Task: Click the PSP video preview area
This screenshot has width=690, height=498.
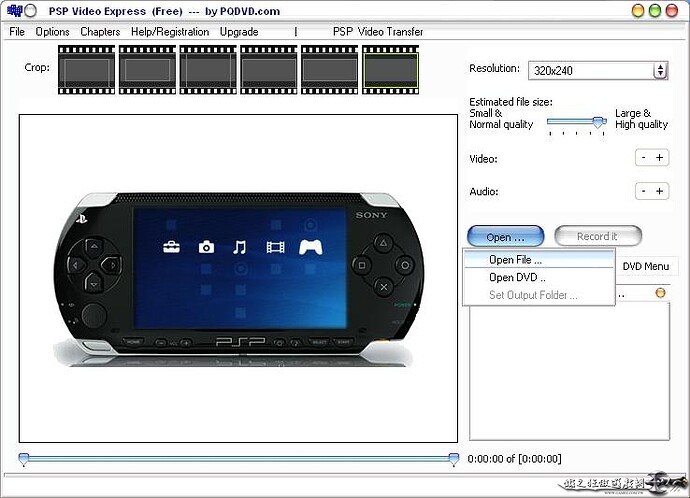Action: pos(238,278)
